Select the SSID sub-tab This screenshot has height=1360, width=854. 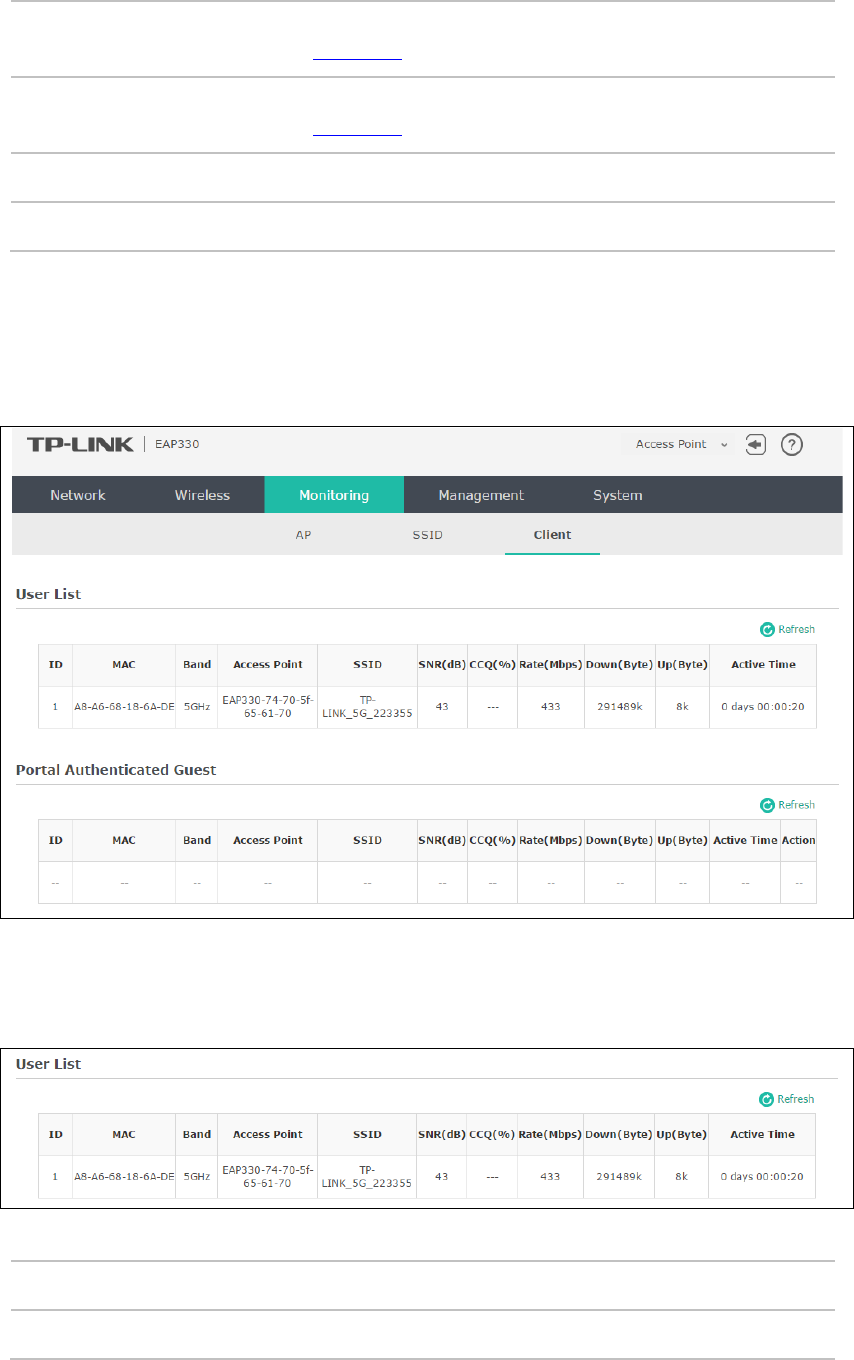point(428,535)
